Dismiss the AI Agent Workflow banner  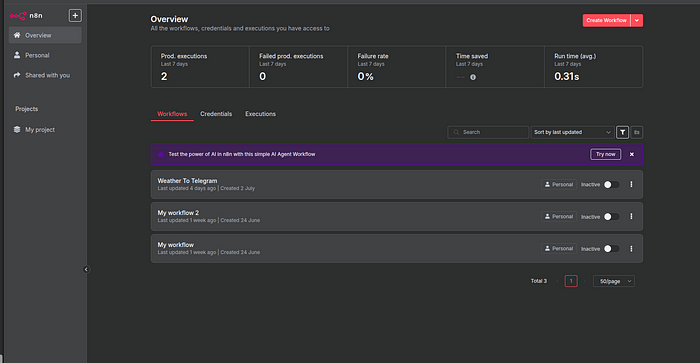(x=632, y=154)
